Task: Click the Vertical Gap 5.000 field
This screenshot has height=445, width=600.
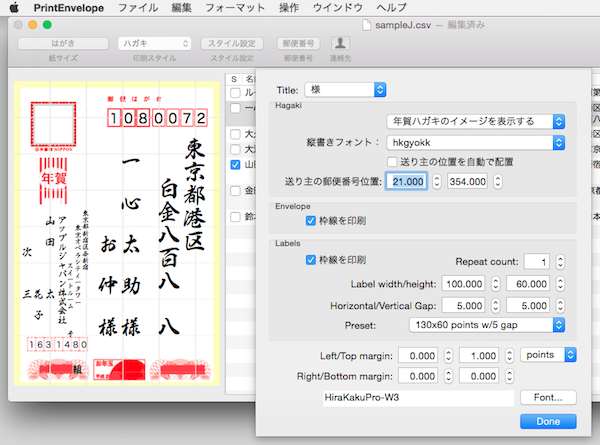Action: (528, 306)
